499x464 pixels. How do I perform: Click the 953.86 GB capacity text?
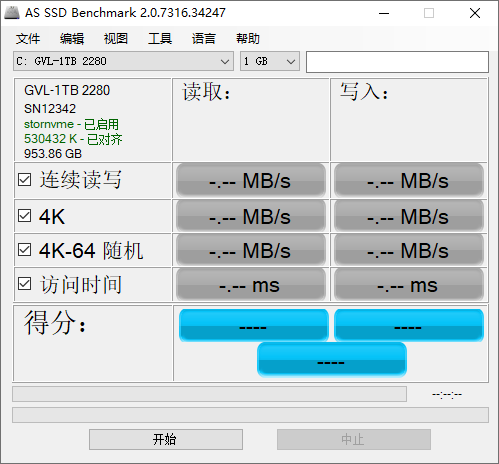point(53,154)
